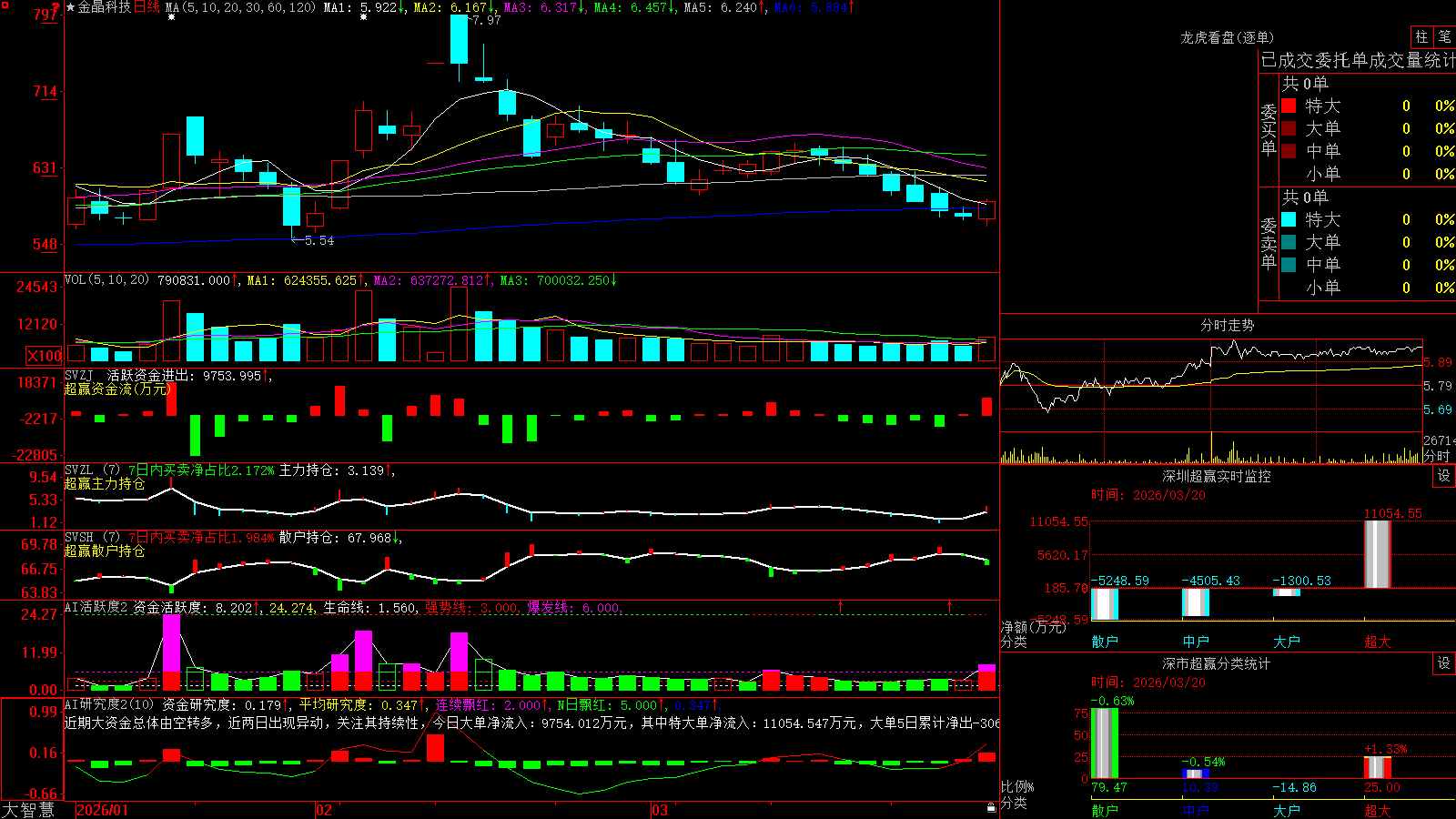The height and width of the screenshot is (819, 1456).
Task: Click the VOL(5,10,20) indicator label
Action: [x=106, y=280]
